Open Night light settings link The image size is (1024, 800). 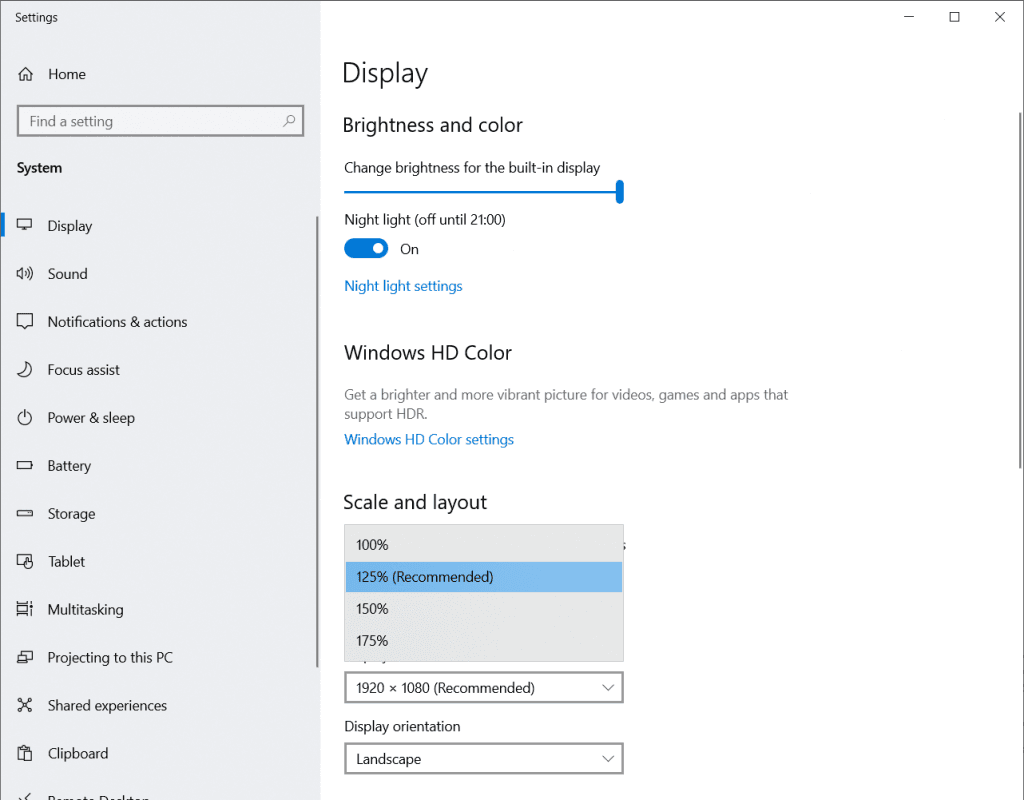click(403, 286)
